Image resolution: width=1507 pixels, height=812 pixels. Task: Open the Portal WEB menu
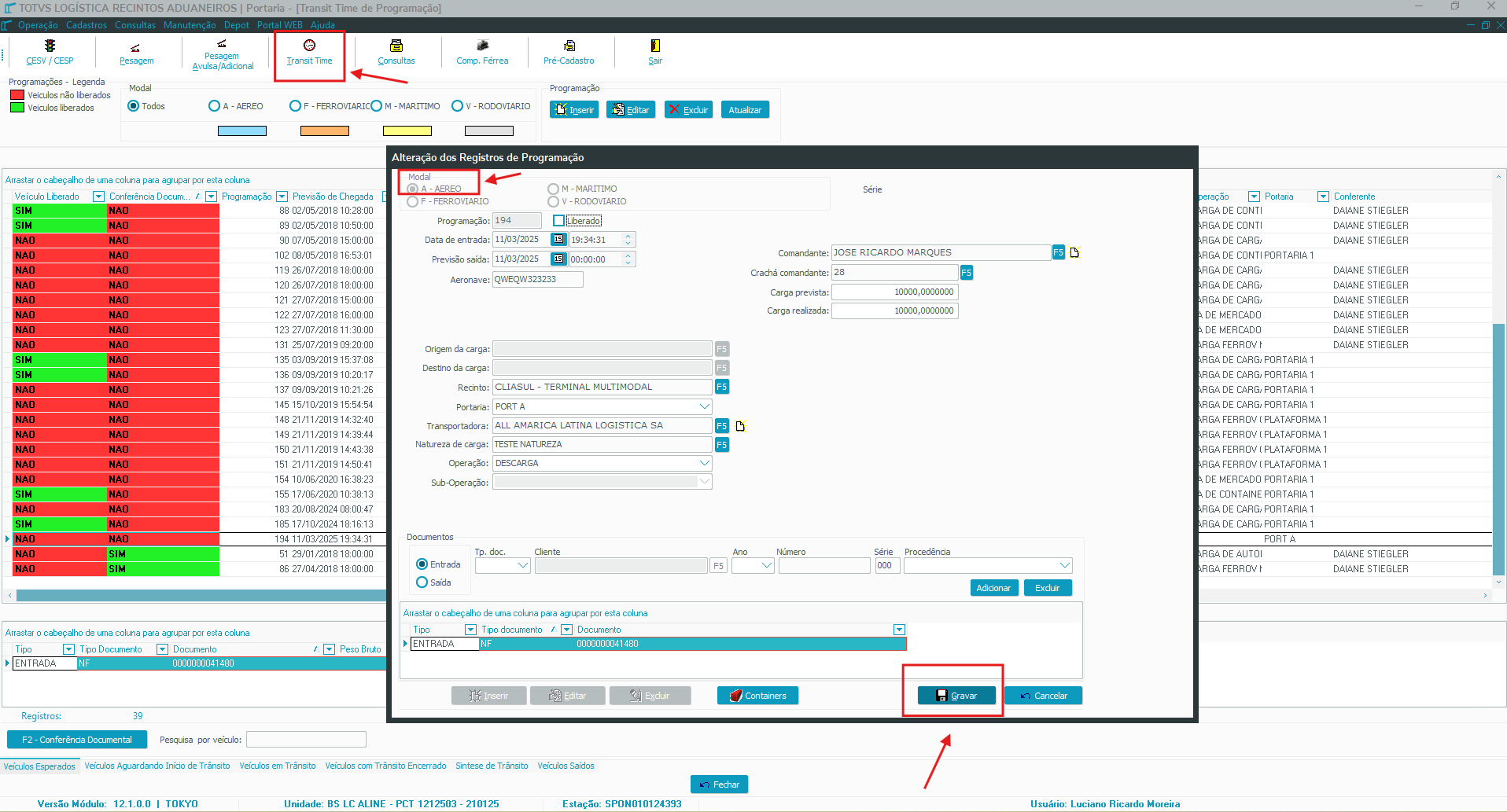[279, 25]
